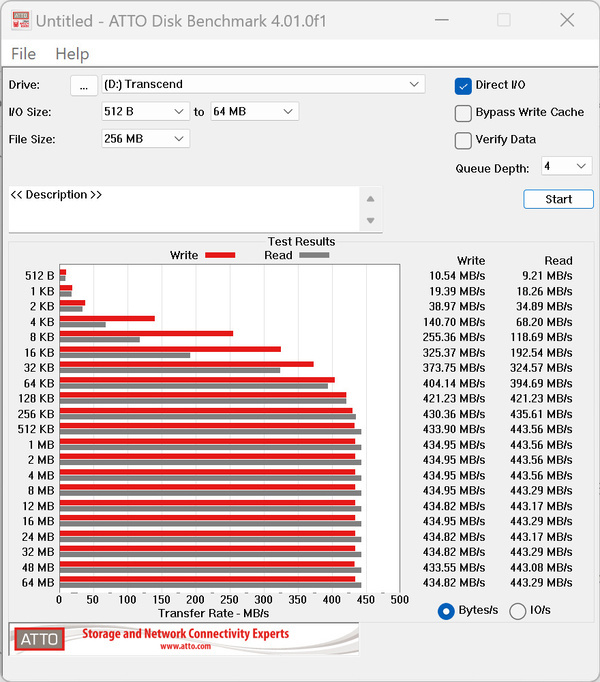
Task: Click the drive browse ellipsis button
Action: tap(84, 85)
